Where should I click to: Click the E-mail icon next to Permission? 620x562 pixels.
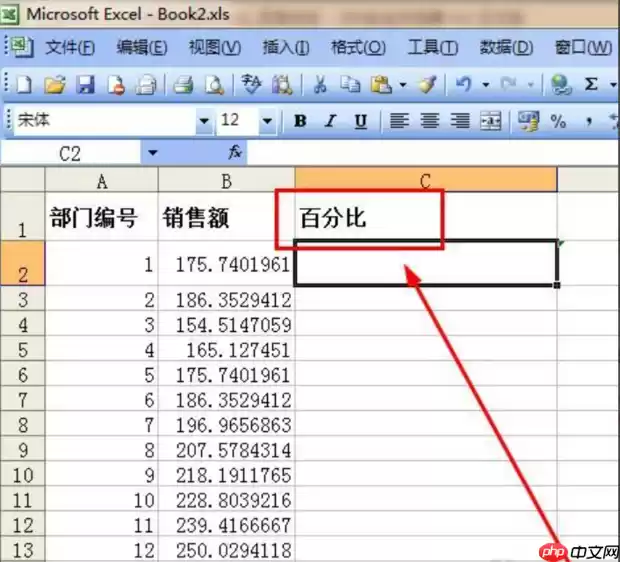(146, 84)
